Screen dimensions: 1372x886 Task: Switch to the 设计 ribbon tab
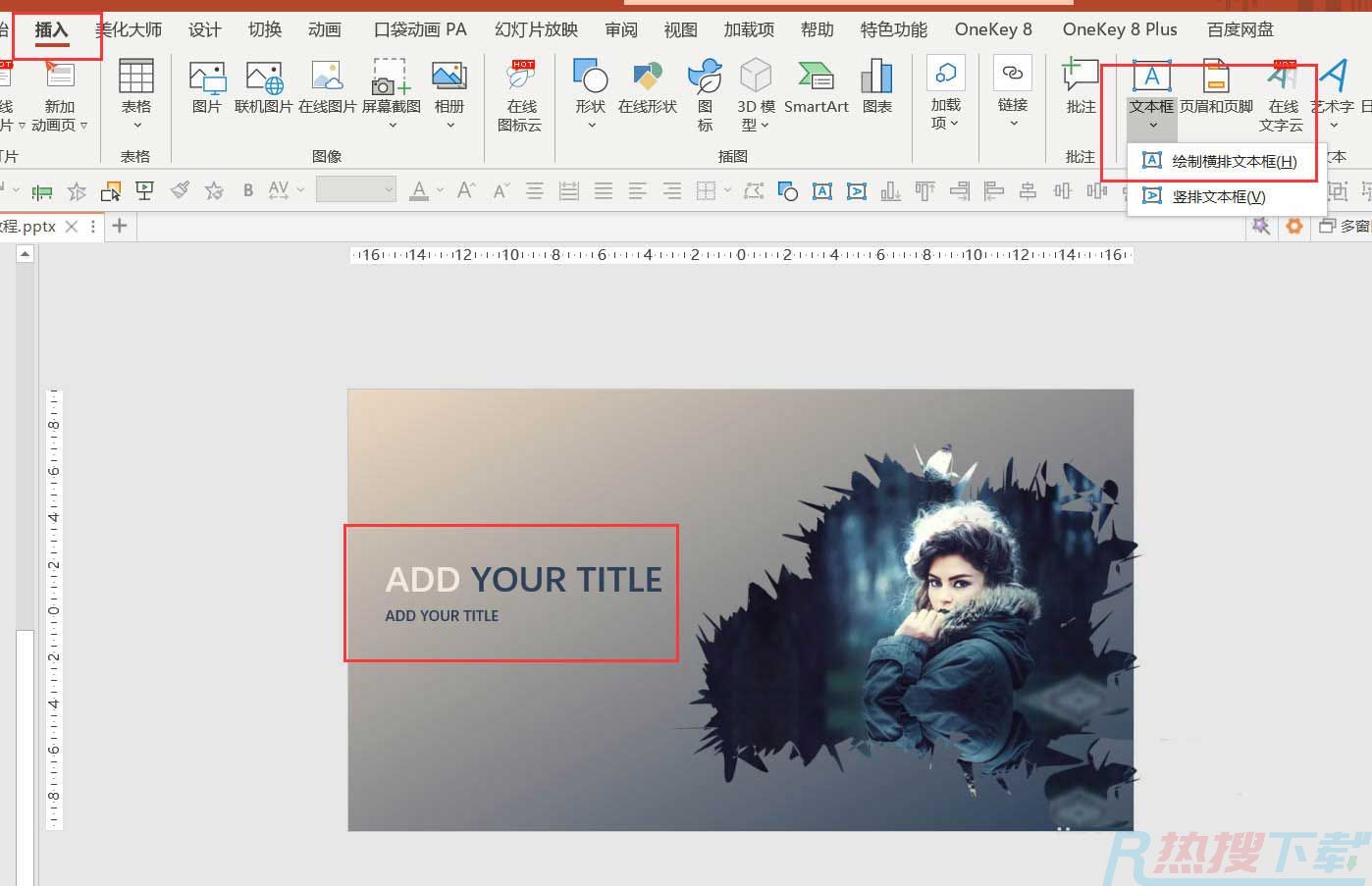click(204, 29)
